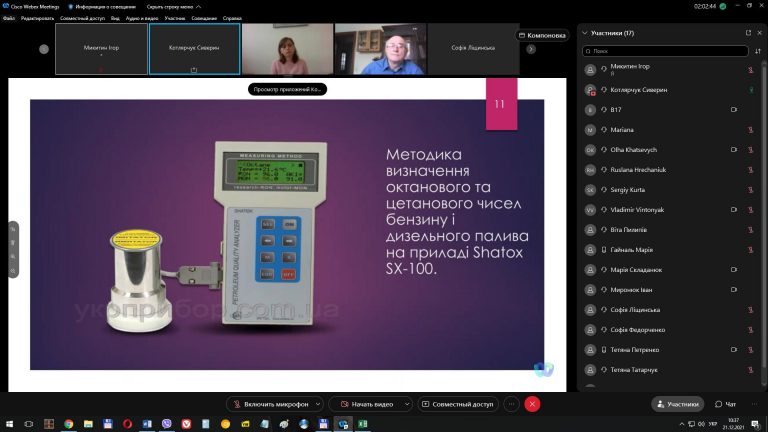Close the participants panel
Image resolution: width=768 pixels, height=432 pixels.
point(760,33)
